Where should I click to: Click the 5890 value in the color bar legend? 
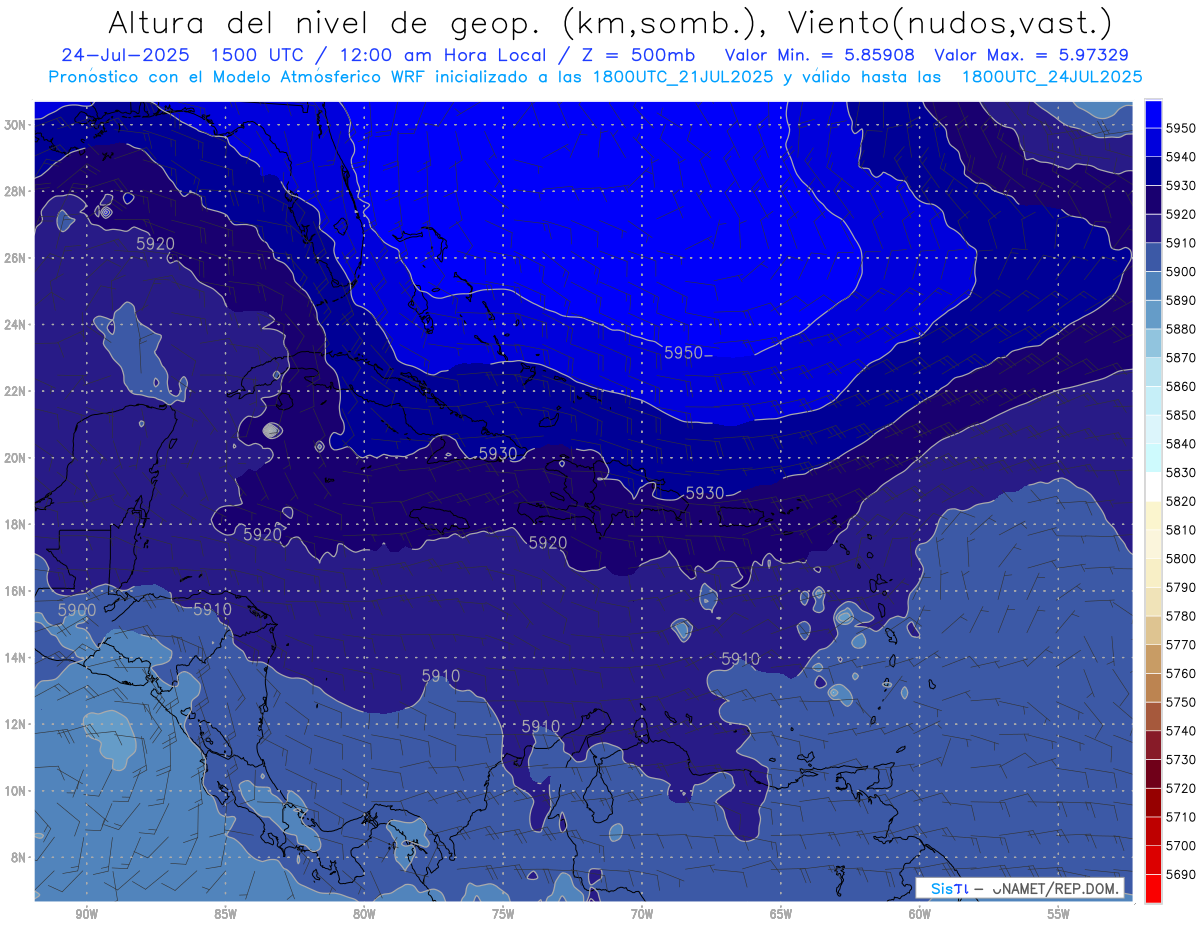click(1180, 300)
